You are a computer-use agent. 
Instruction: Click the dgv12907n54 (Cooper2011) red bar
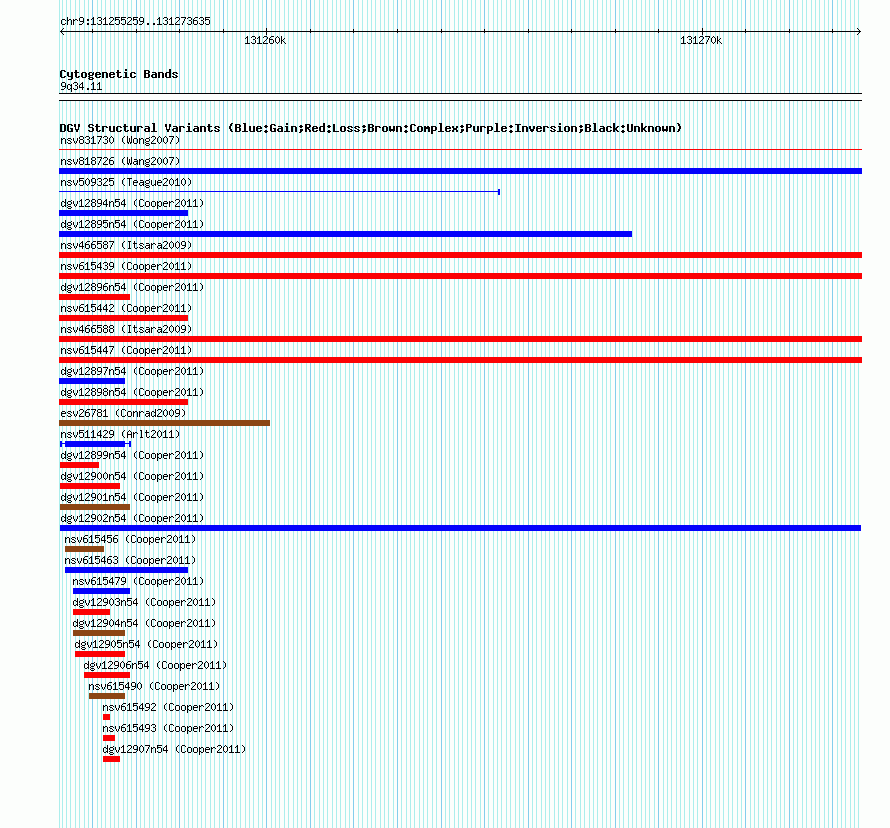(x=111, y=759)
